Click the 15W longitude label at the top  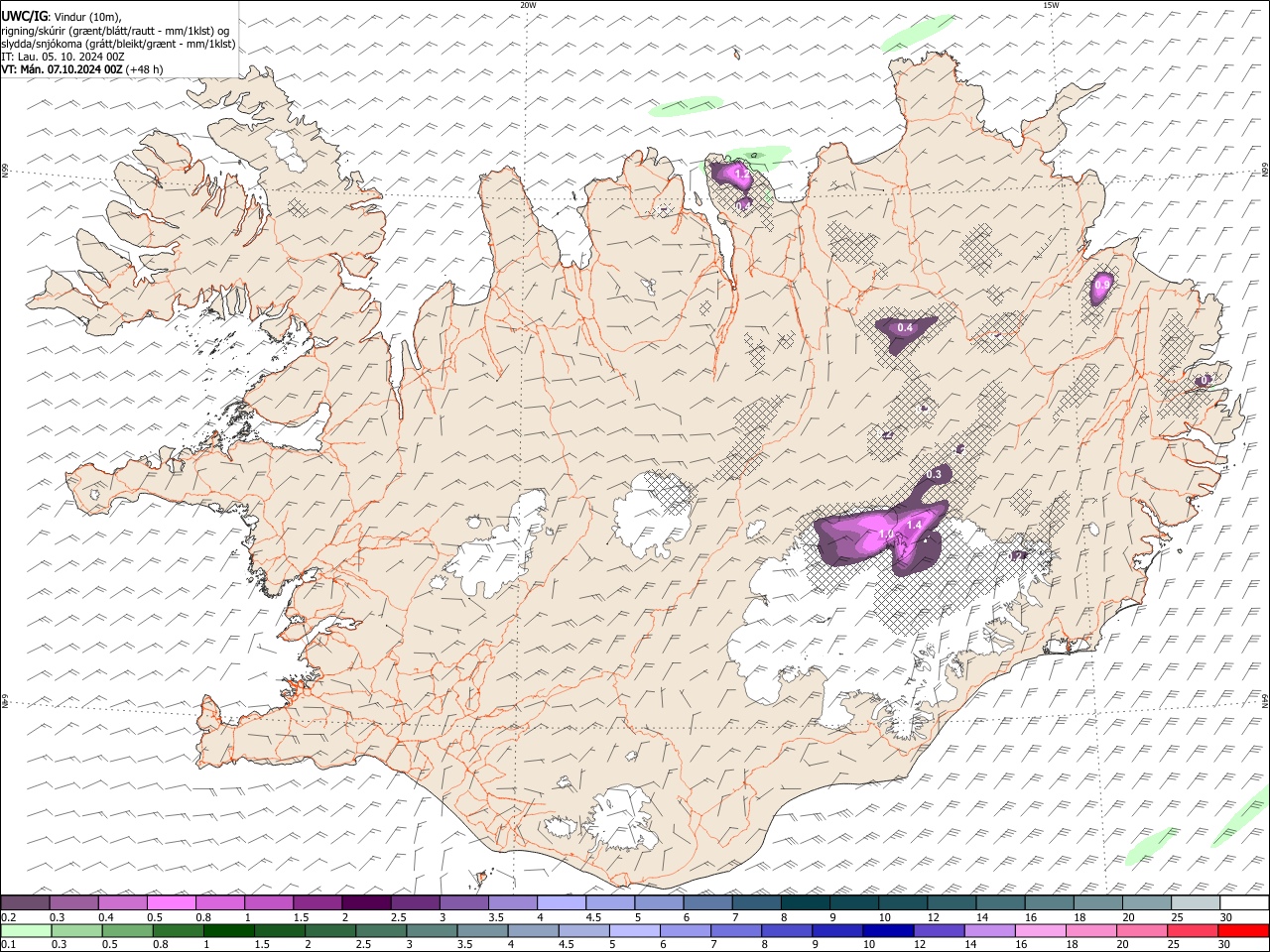click(1051, 5)
